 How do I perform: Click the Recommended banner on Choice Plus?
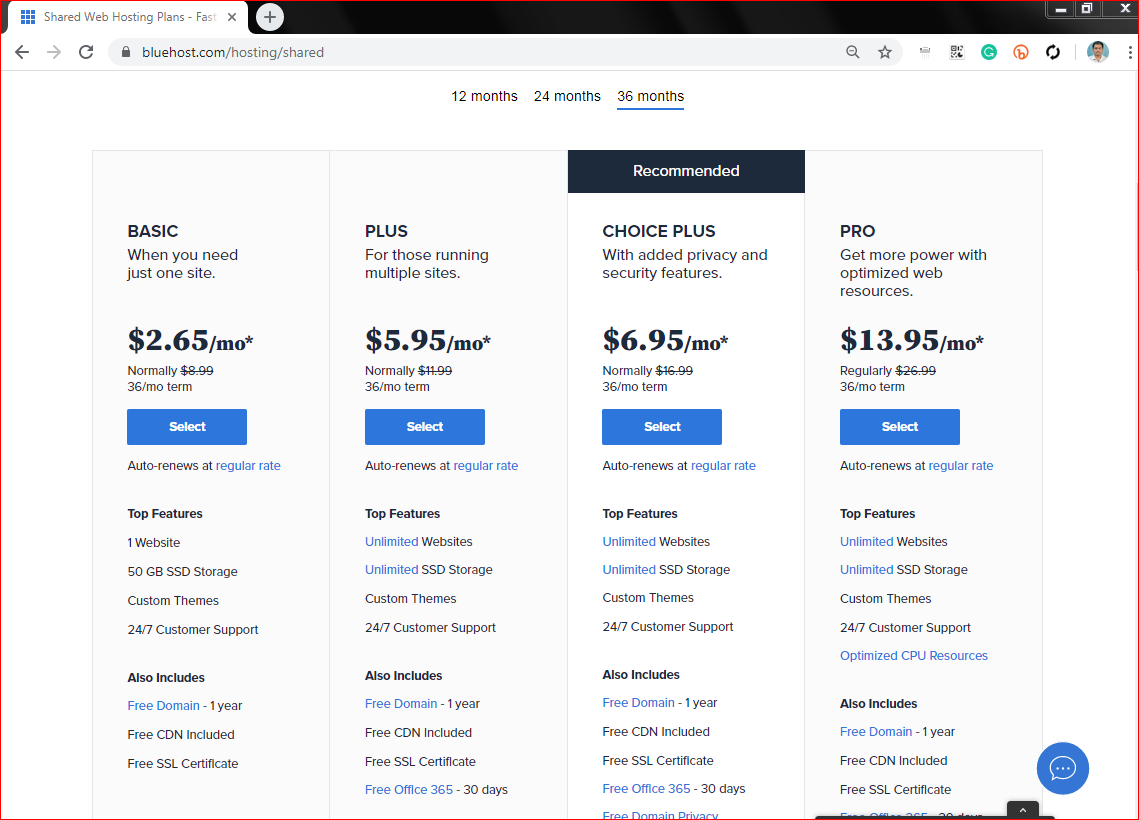[686, 171]
